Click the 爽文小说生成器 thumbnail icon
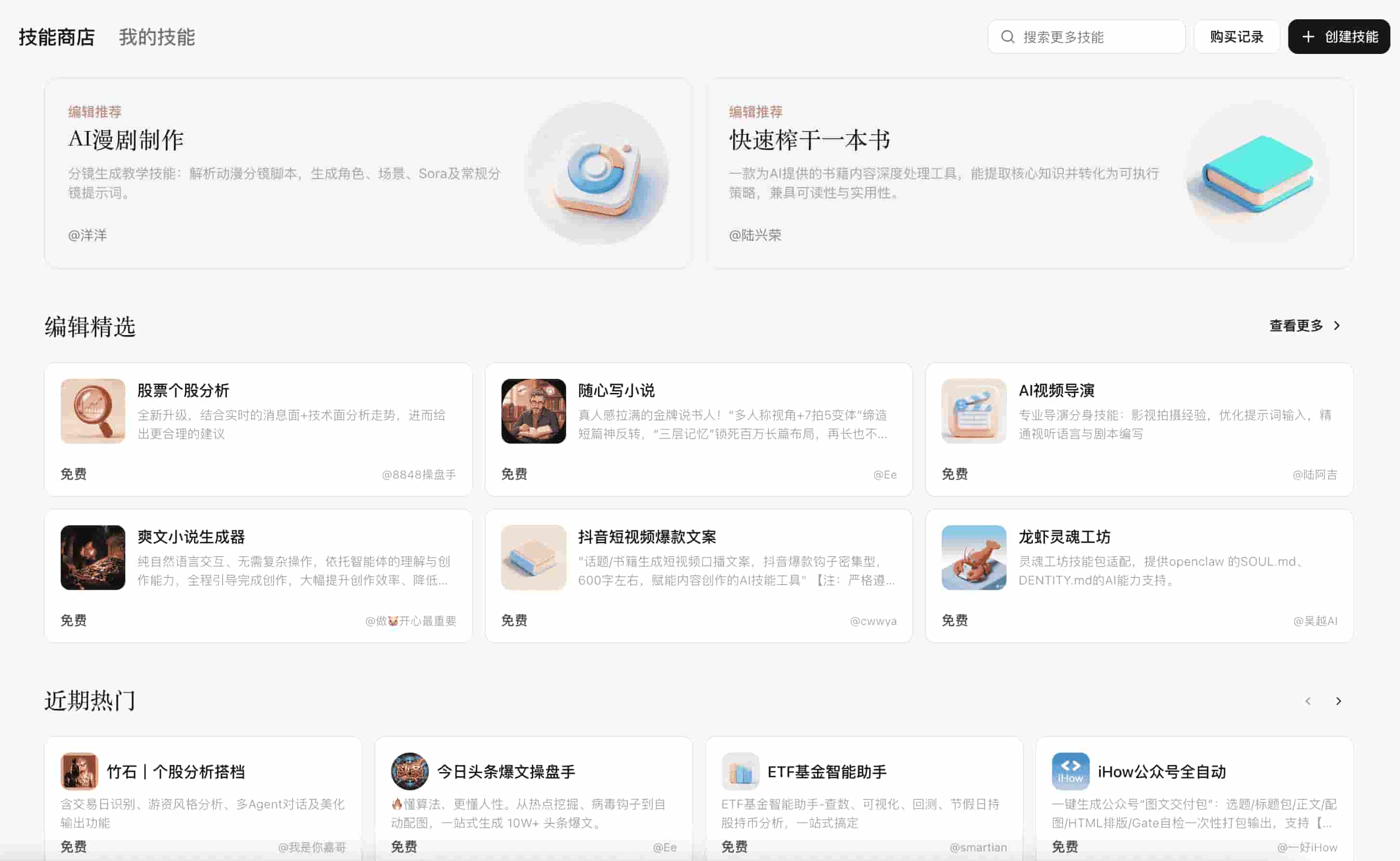Screen dimensions: 1400x861 93,558
